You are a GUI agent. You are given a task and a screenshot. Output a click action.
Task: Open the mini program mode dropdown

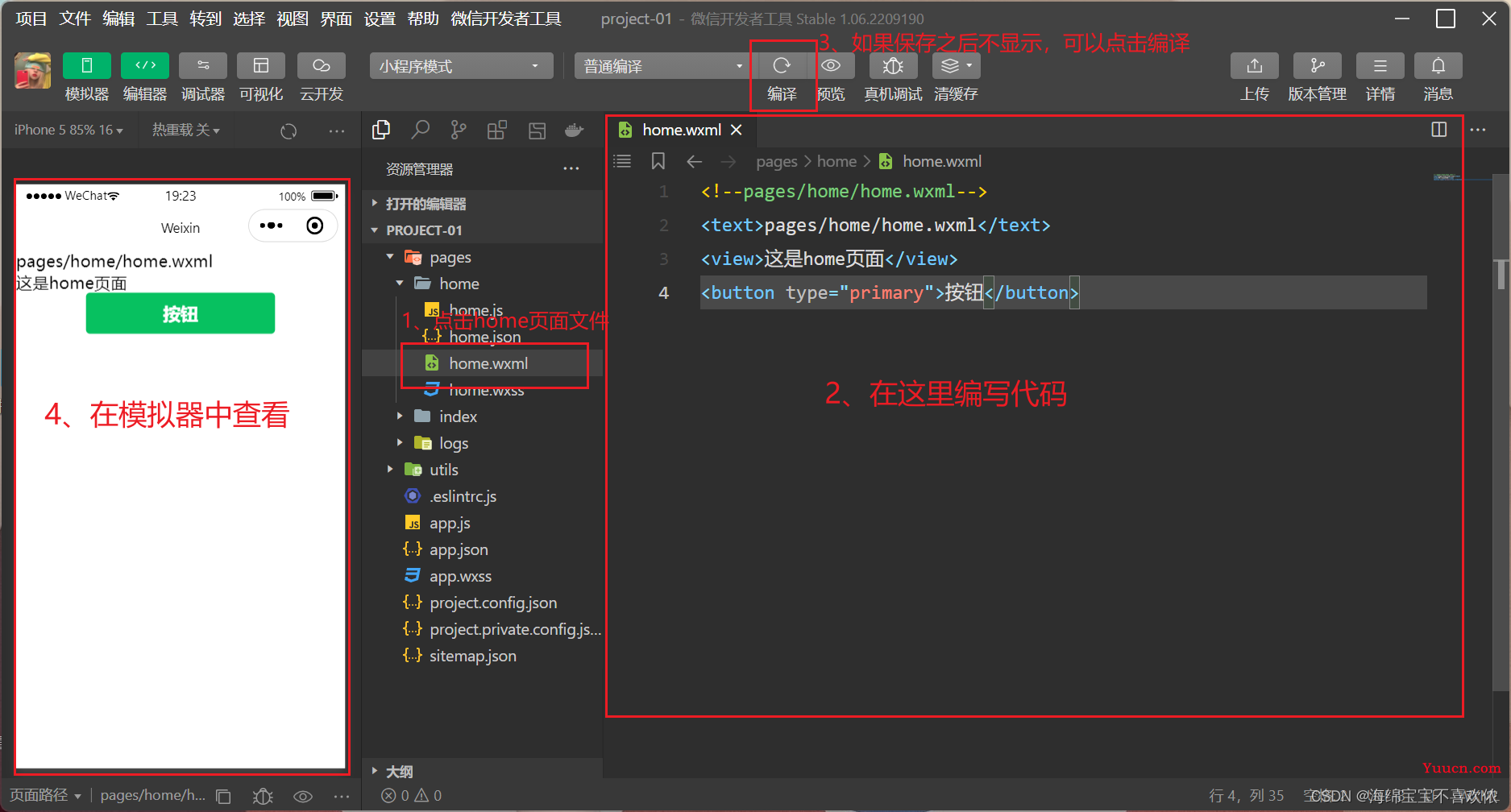[x=462, y=66]
